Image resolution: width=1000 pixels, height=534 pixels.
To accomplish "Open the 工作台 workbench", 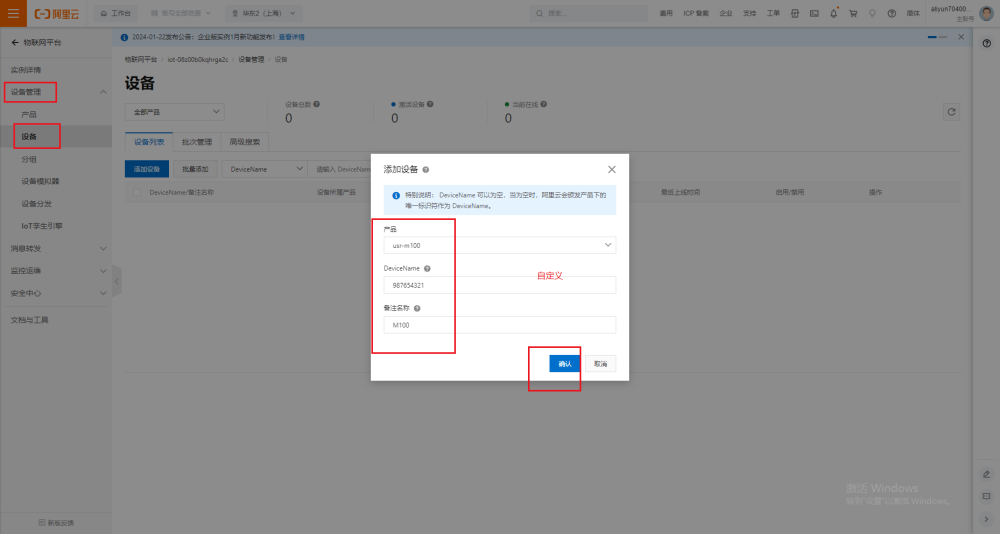I will click(115, 13).
